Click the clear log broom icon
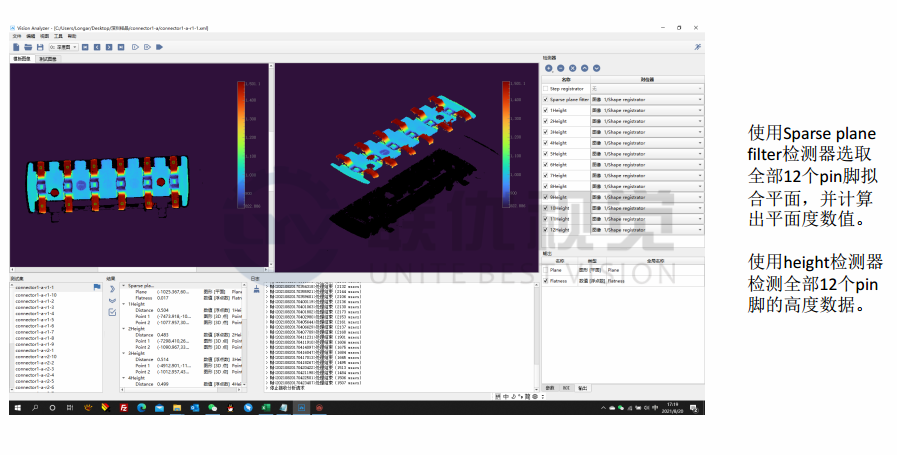This screenshot has height=455, width=897. pyautogui.click(x=256, y=289)
